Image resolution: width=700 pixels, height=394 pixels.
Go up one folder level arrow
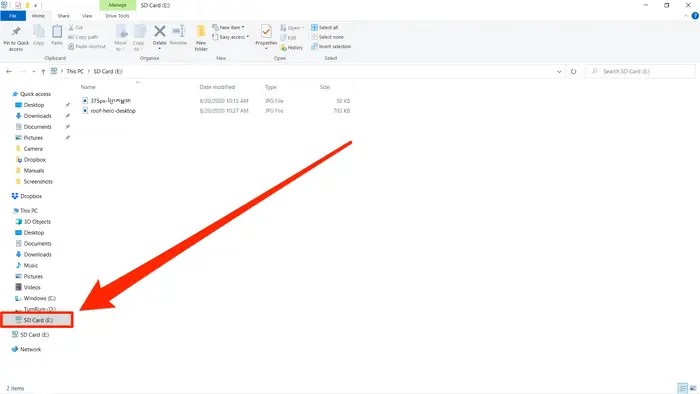point(43,71)
